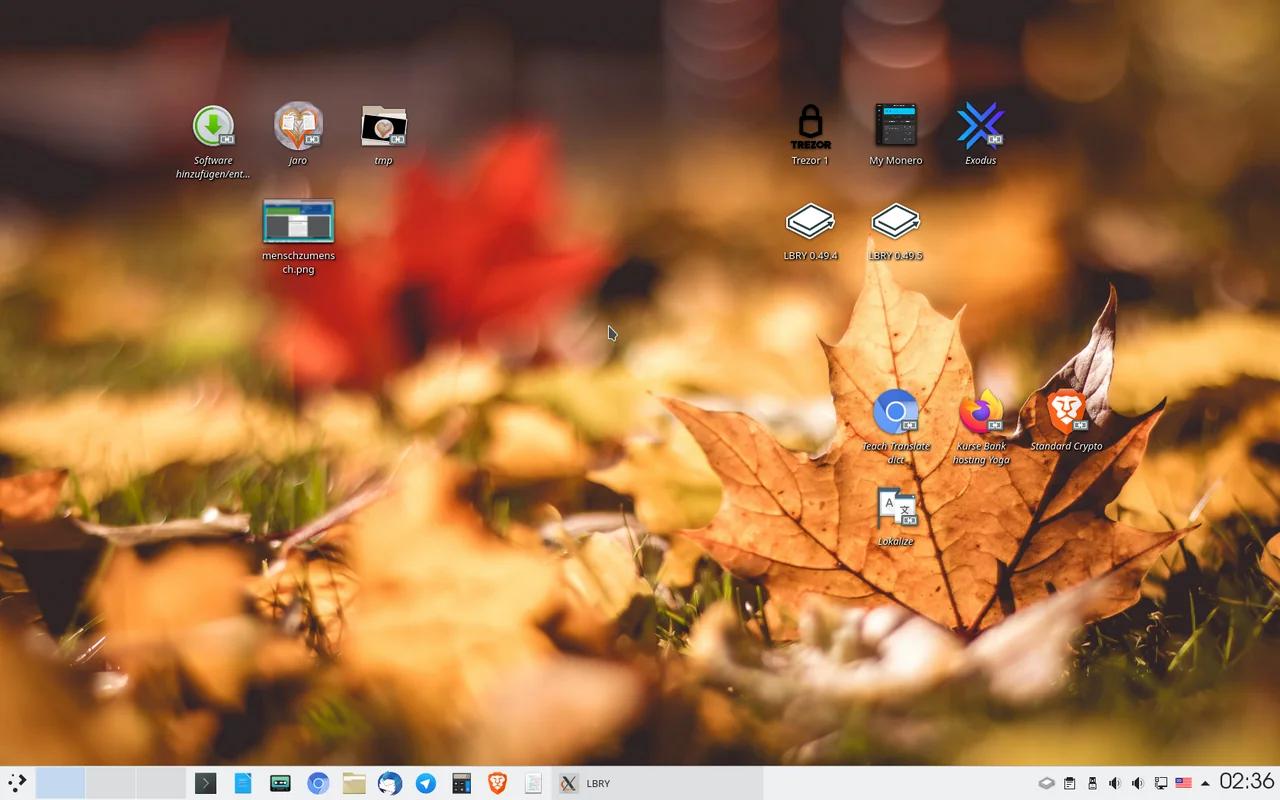Image resolution: width=1280 pixels, height=800 pixels.
Task: Activate the LBRY window task button
Action: coord(657,783)
